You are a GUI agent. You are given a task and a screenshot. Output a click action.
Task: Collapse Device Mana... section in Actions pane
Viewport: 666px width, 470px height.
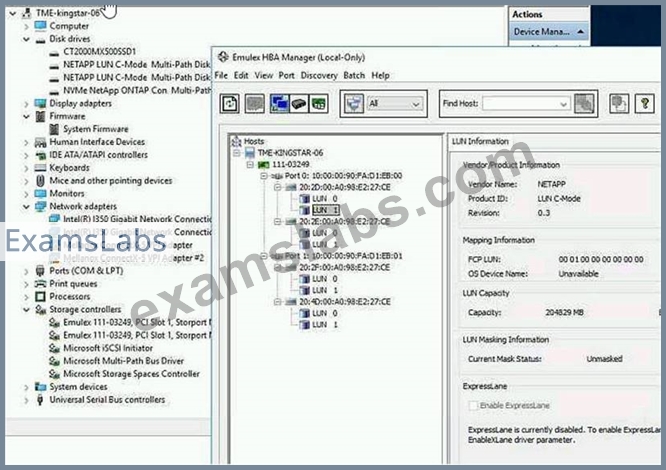[581, 32]
